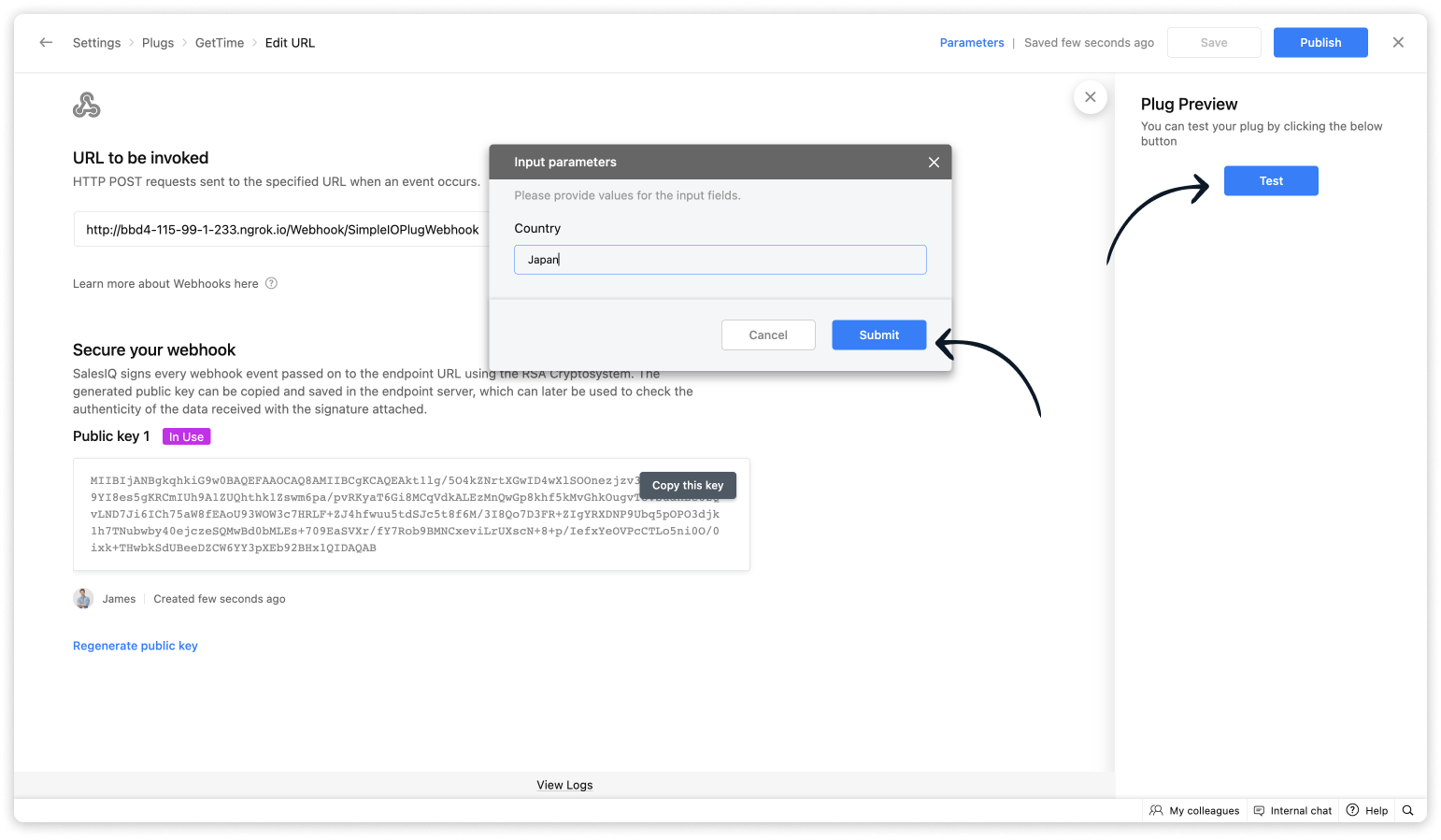Click the In Use badge
1441x840 pixels.
[x=187, y=436]
